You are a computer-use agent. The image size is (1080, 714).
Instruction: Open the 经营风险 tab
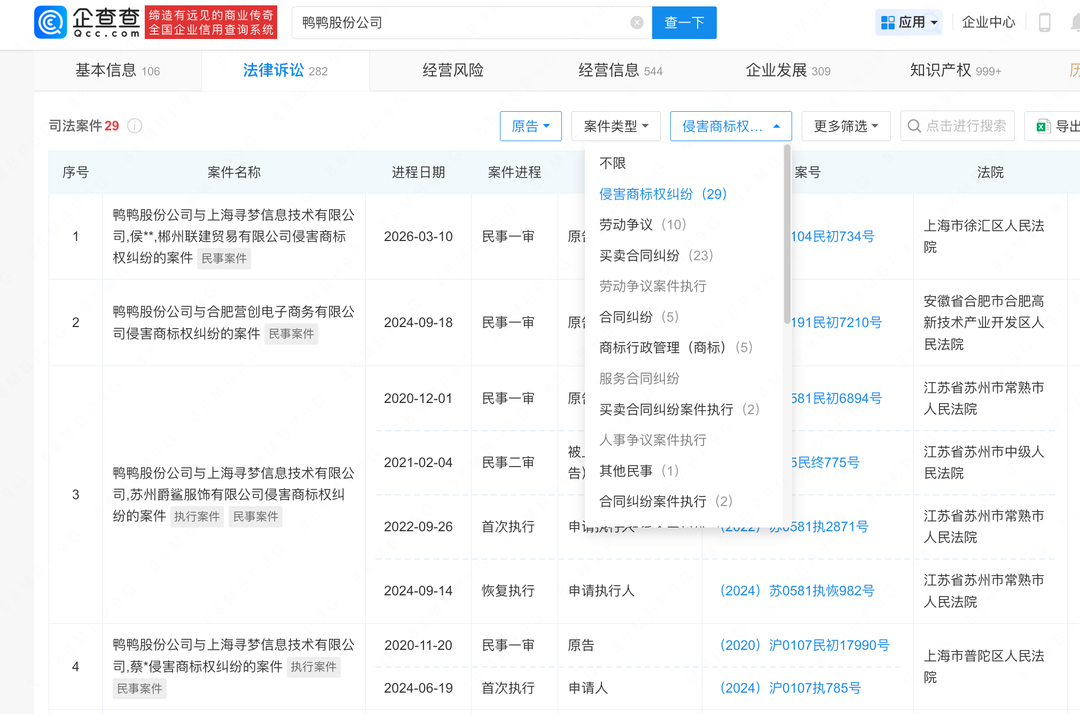click(x=453, y=70)
